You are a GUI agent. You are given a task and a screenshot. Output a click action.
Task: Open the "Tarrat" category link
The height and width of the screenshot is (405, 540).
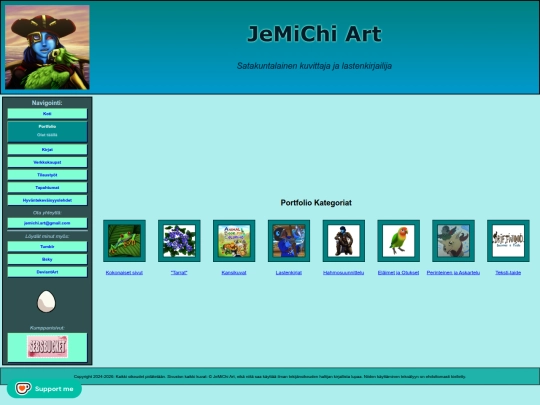click(179, 273)
